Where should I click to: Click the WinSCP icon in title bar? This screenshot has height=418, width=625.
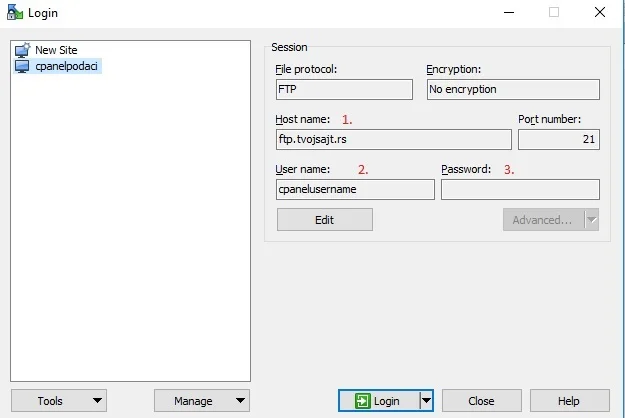15,12
